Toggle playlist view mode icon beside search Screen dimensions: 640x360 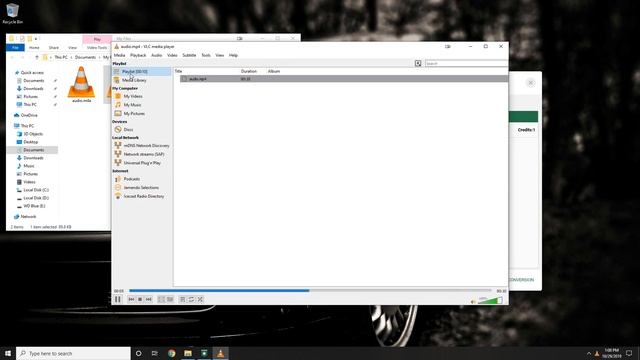[418, 63]
